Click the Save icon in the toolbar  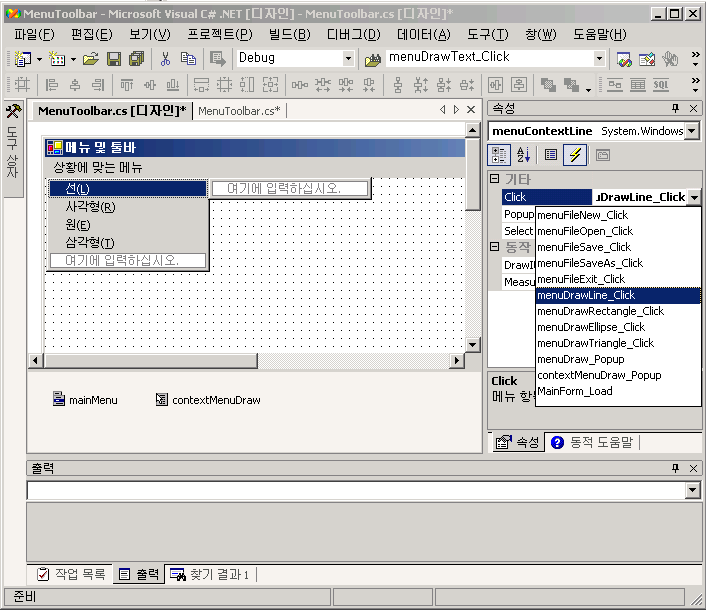coord(113,59)
